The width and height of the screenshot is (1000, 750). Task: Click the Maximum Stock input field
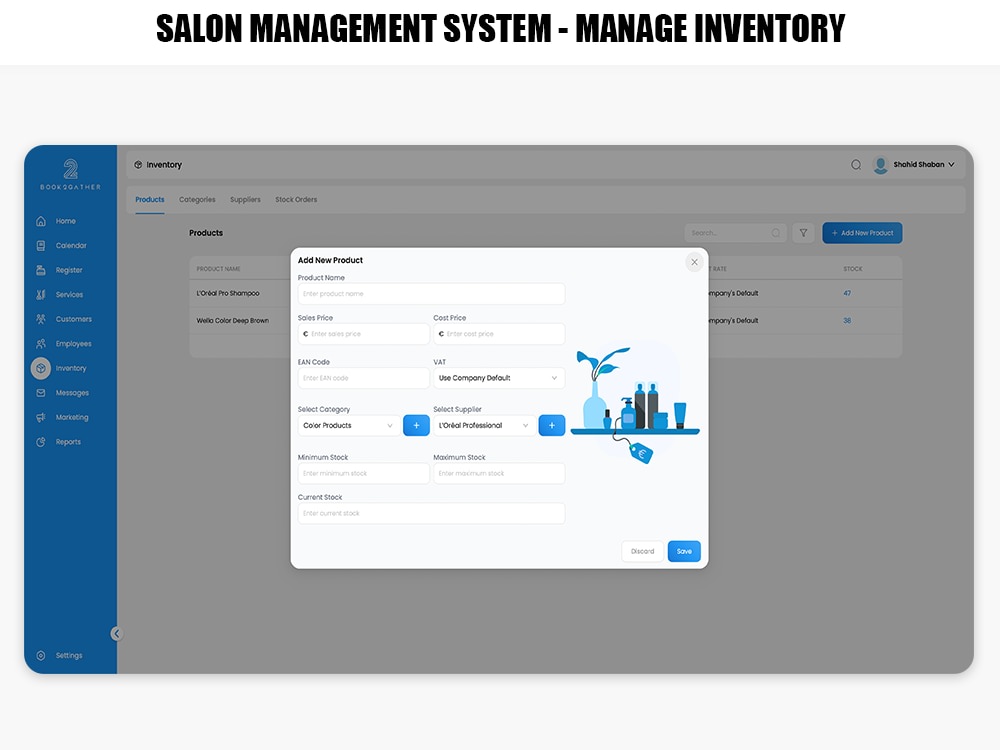point(499,474)
